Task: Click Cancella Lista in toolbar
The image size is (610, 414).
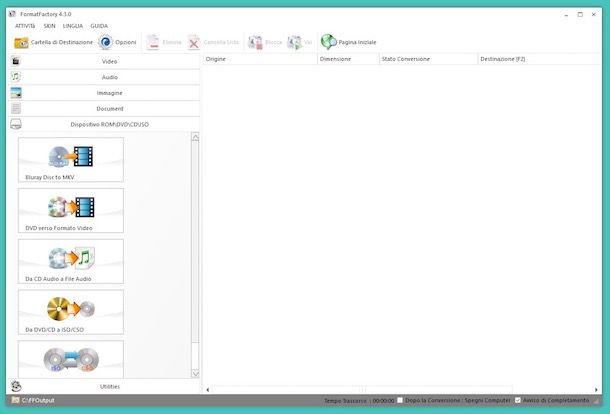Action: pyautogui.click(x=213, y=42)
